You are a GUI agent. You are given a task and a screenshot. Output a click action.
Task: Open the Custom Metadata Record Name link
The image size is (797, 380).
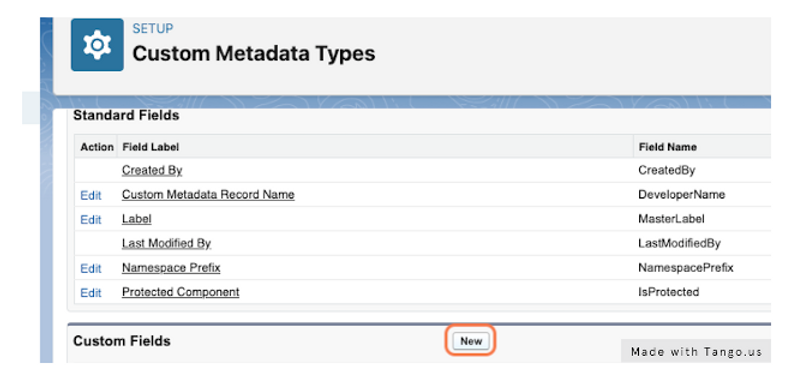(208, 195)
